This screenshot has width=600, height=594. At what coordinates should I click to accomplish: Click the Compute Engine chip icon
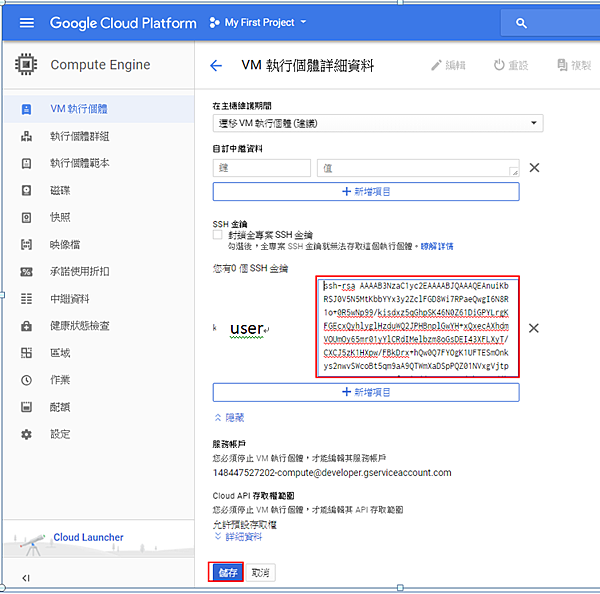[x=26, y=64]
